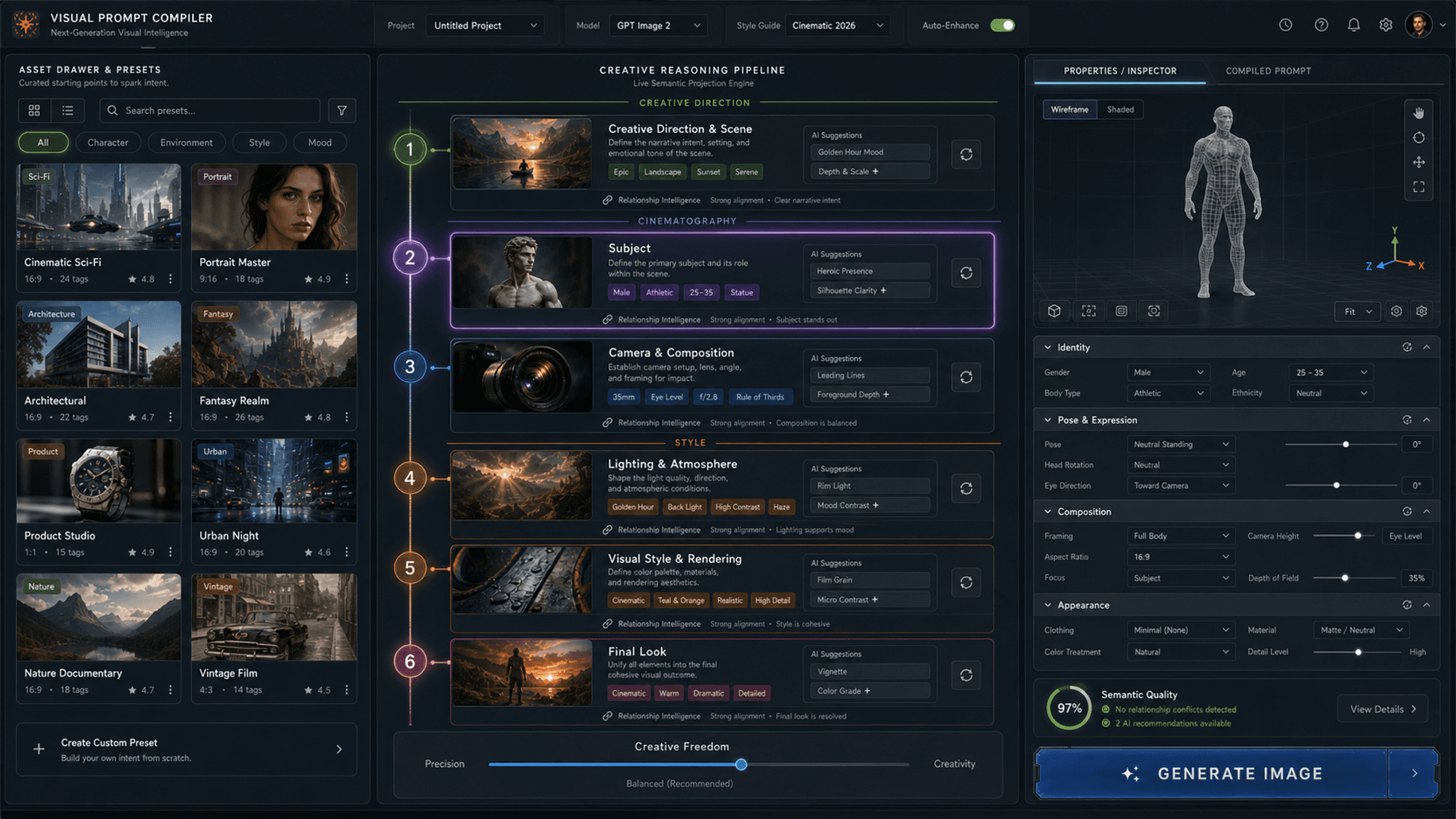1456x819 pixels.
Task: Open the viewport Fit dropdown
Action: click(x=1357, y=311)
